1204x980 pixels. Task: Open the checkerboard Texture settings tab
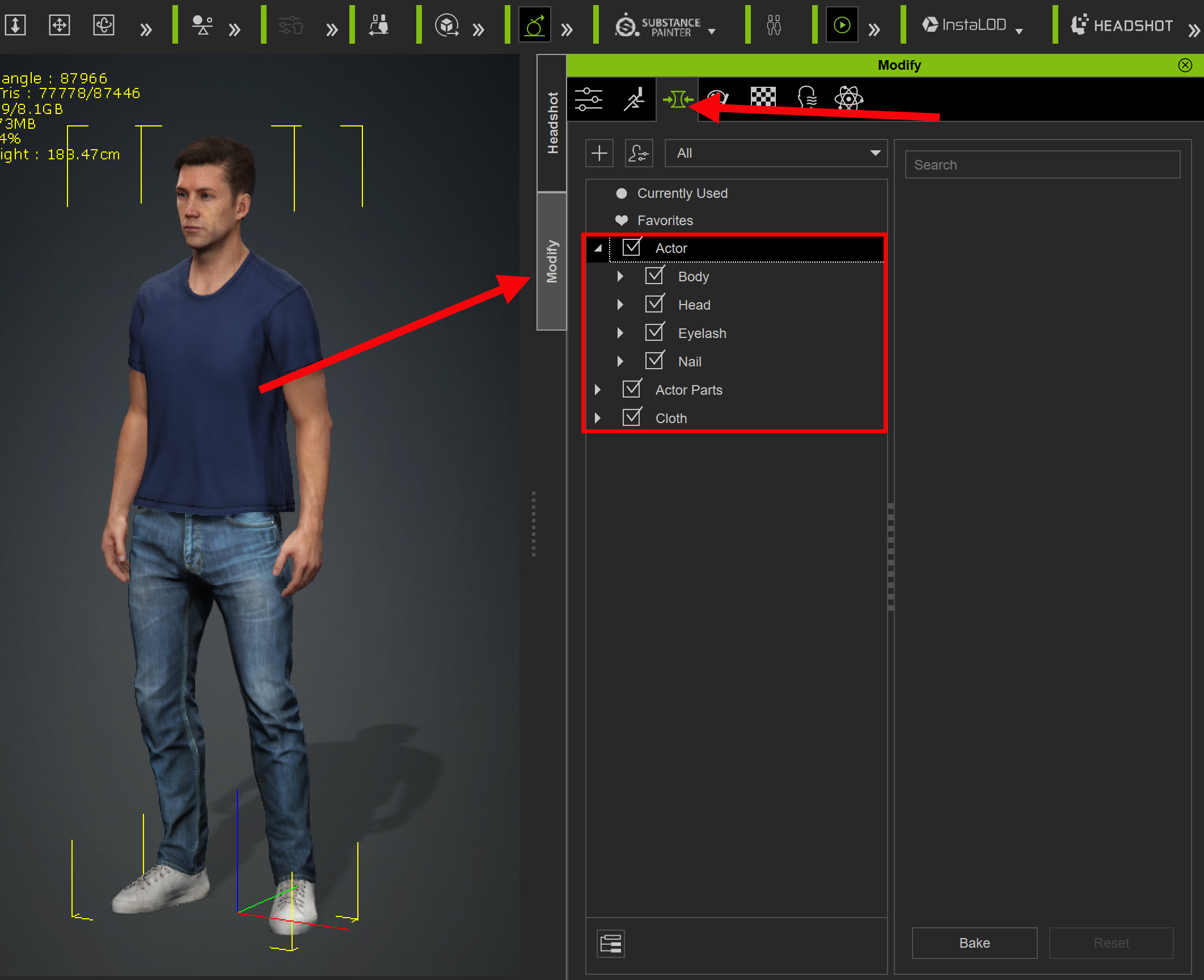point(763,98)
